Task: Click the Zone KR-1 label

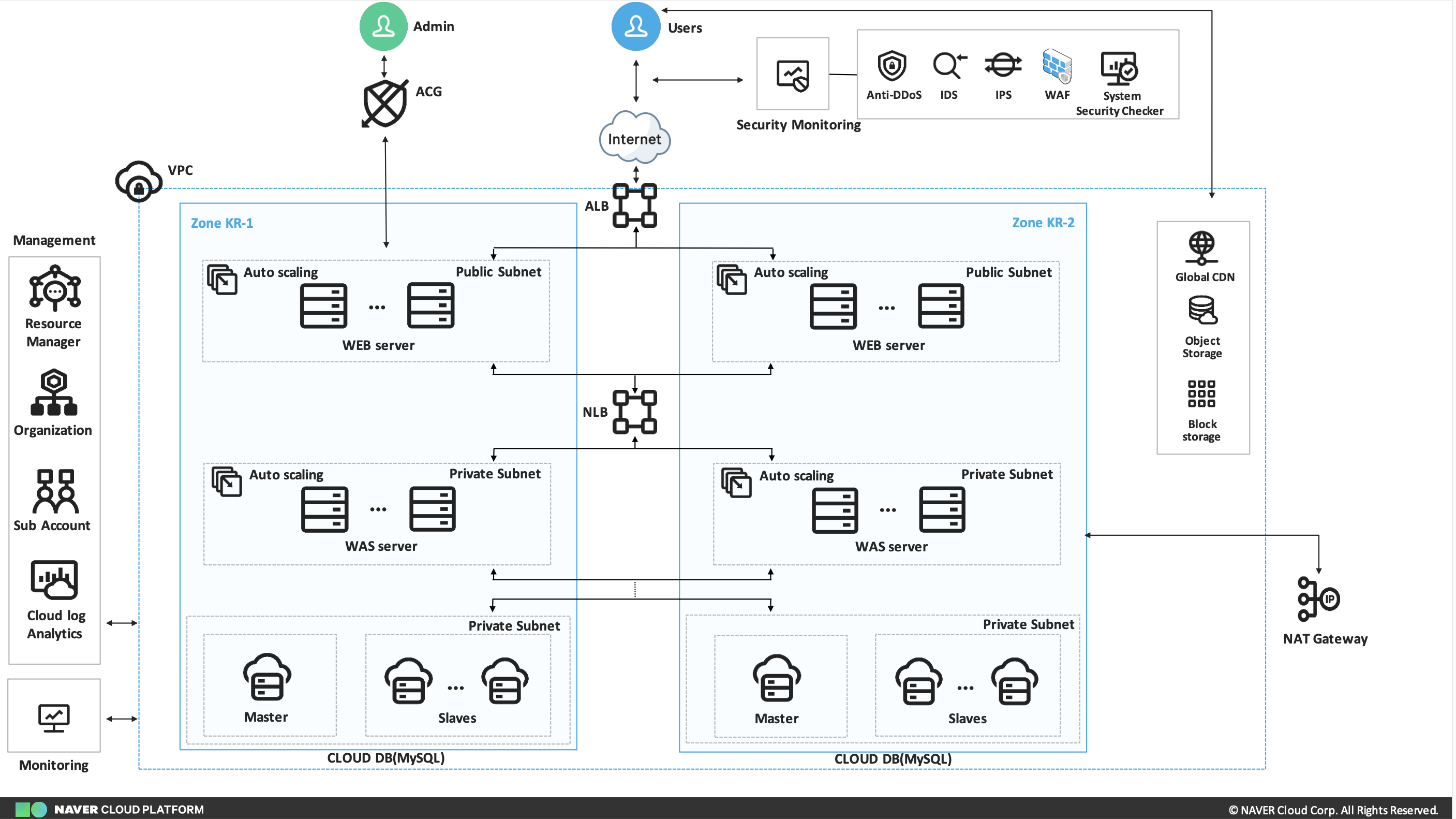Action: (x=221, y=223)
